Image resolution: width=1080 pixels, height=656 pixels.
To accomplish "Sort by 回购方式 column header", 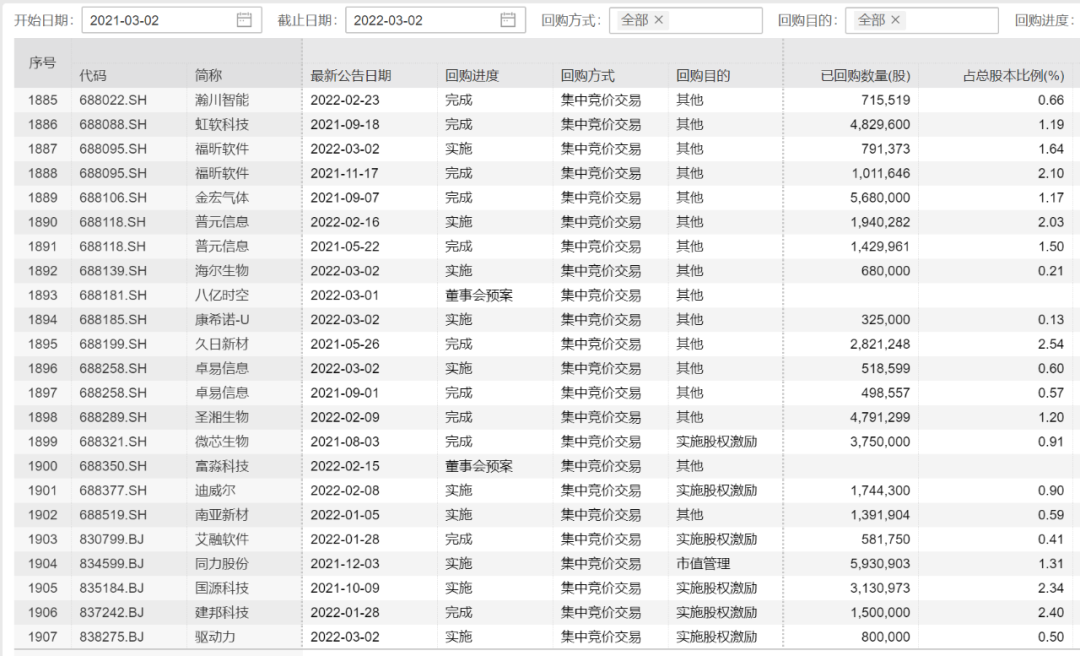I will [588, 76].
